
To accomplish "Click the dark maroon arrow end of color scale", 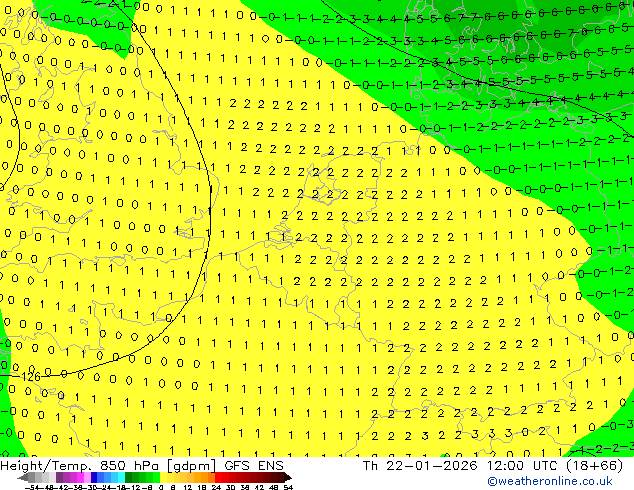I will click(x=288, y=478).
